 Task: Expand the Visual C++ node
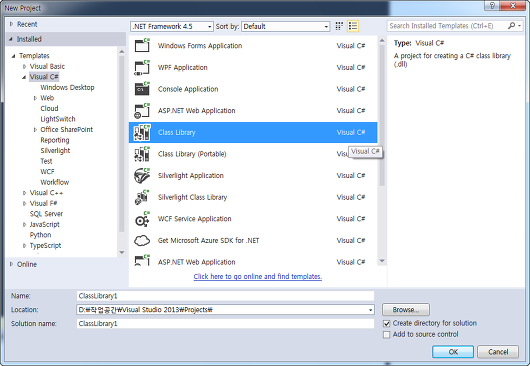coord(24,193)
